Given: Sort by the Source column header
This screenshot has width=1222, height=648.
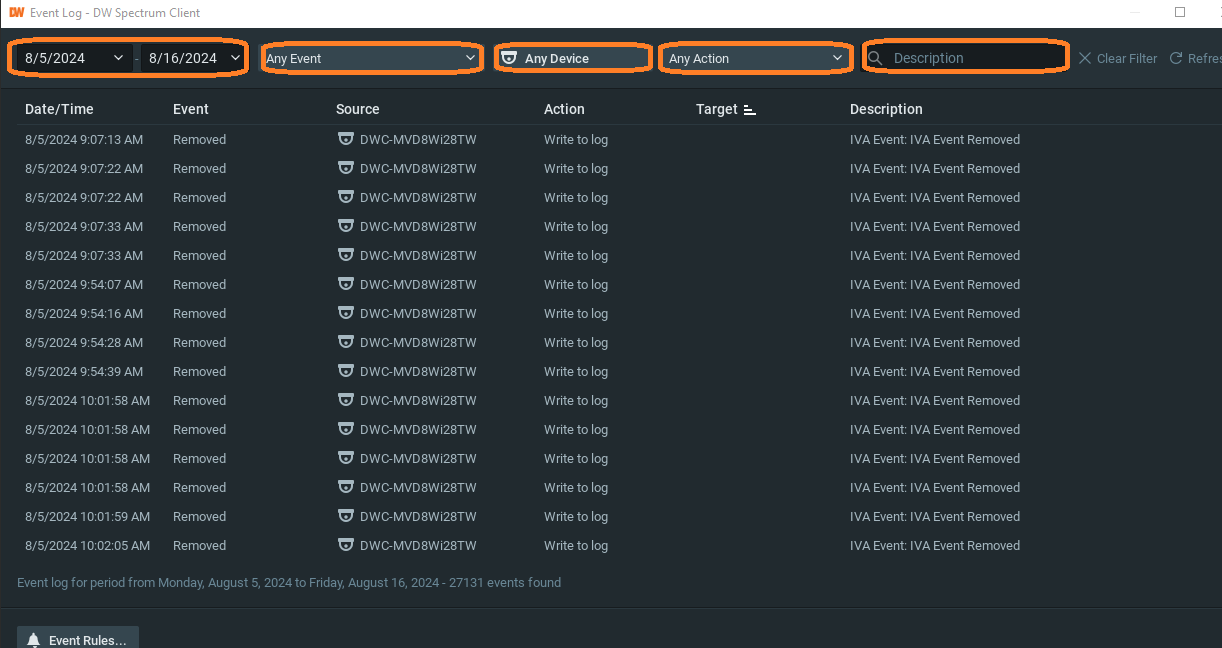Looking at the screenshot, I should [357, 109].
